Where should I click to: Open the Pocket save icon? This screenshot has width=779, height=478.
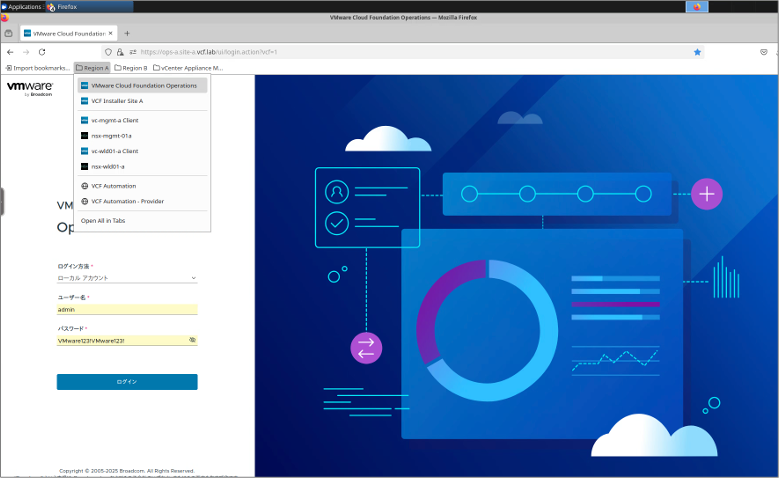pos(764,52)
